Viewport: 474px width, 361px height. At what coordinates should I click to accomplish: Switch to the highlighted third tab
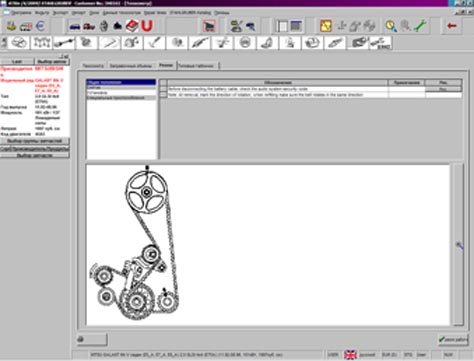click(x=166, y=65)
